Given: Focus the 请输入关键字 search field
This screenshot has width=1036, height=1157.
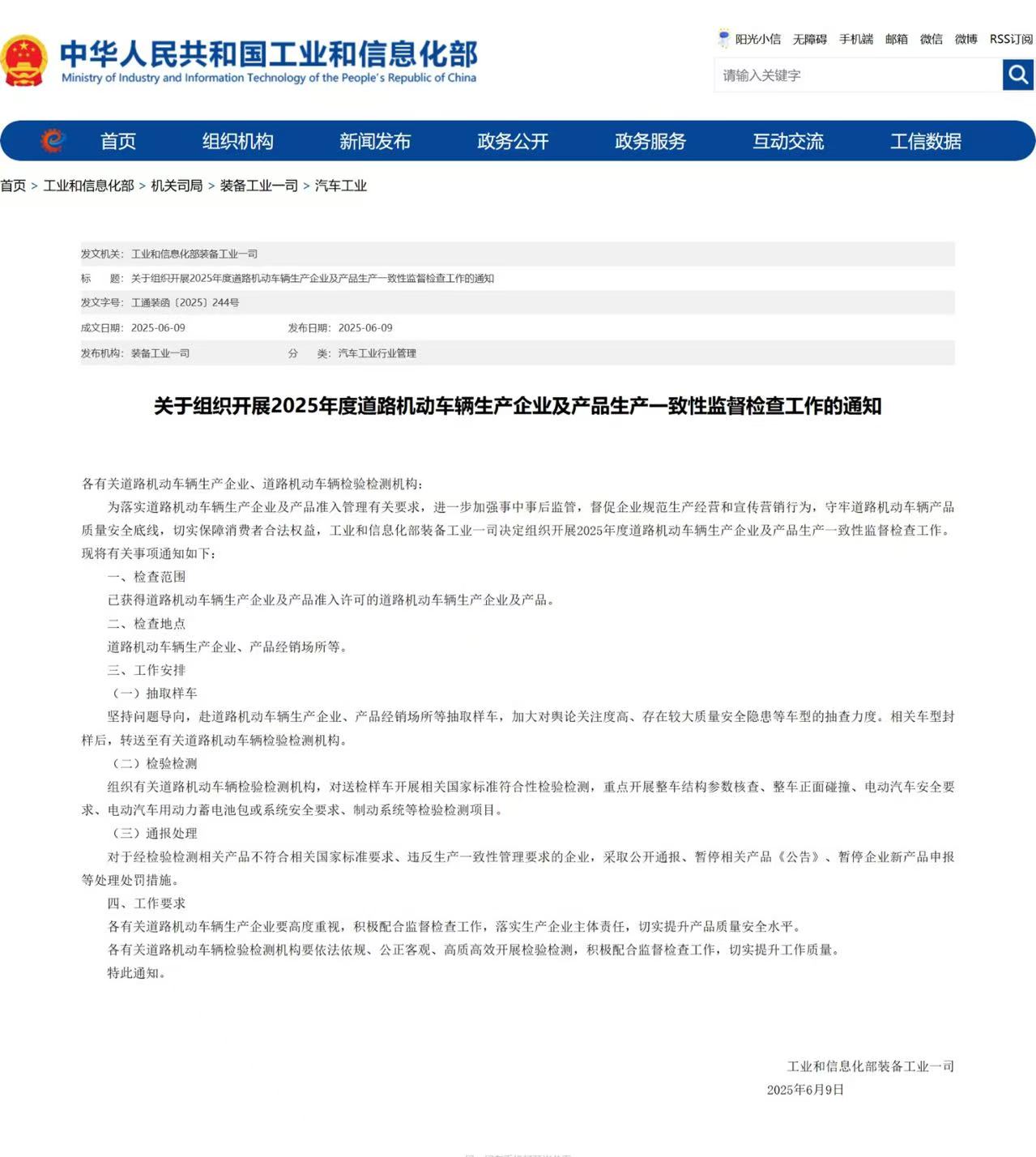Looking at the screenshot, I should (x=858, y=75).
